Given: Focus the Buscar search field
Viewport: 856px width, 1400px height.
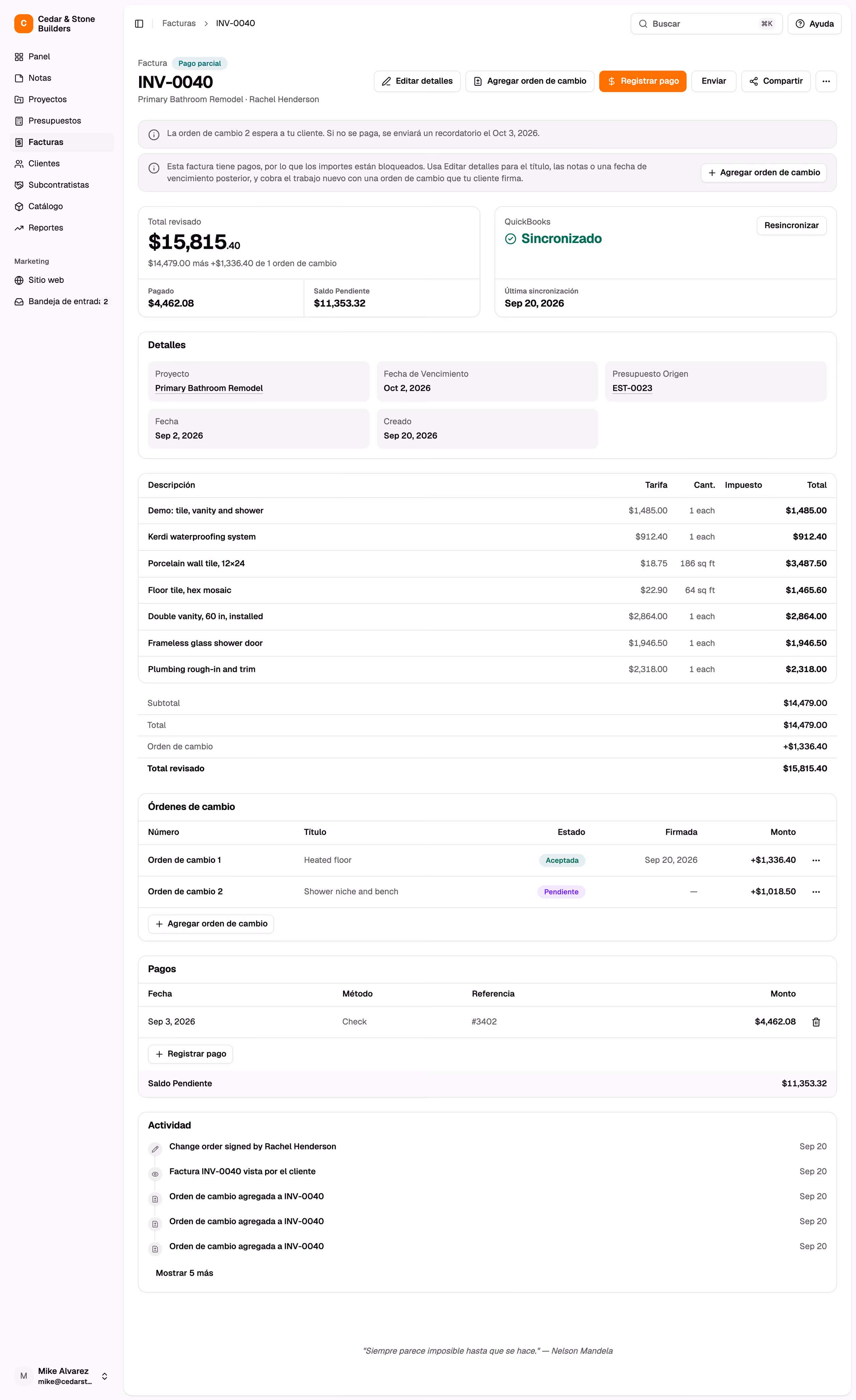Looking at the screenshot, I should (x=706, y=24).
